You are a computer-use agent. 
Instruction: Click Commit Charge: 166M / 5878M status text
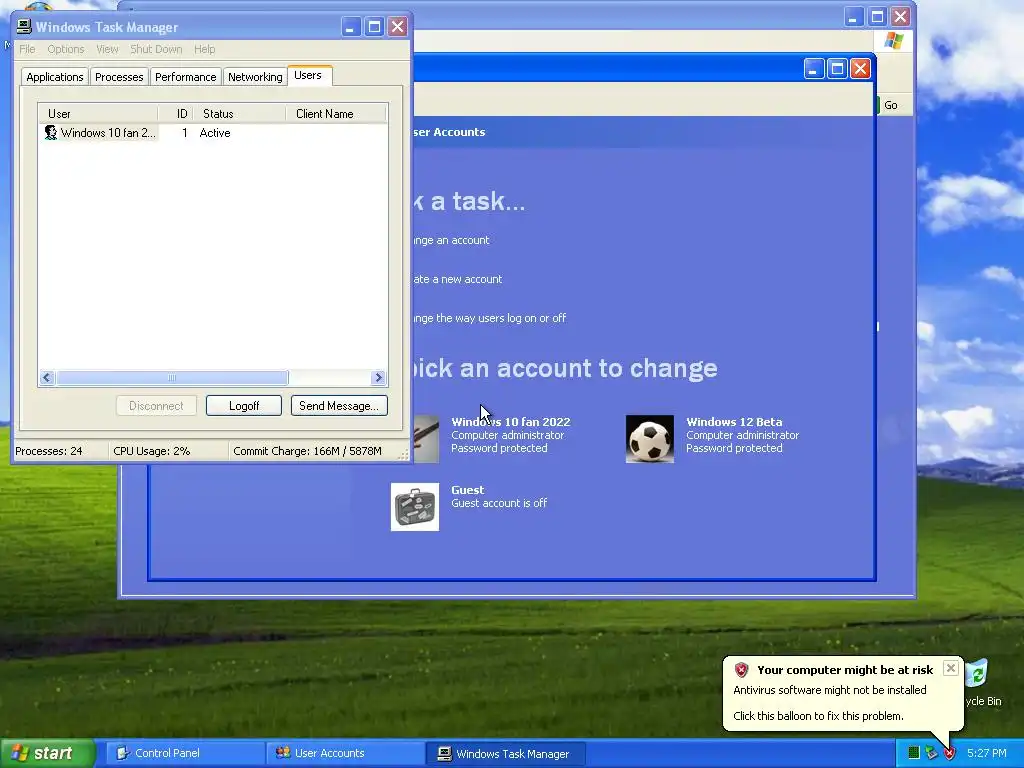pyautogui.click(x=307, y=451)
